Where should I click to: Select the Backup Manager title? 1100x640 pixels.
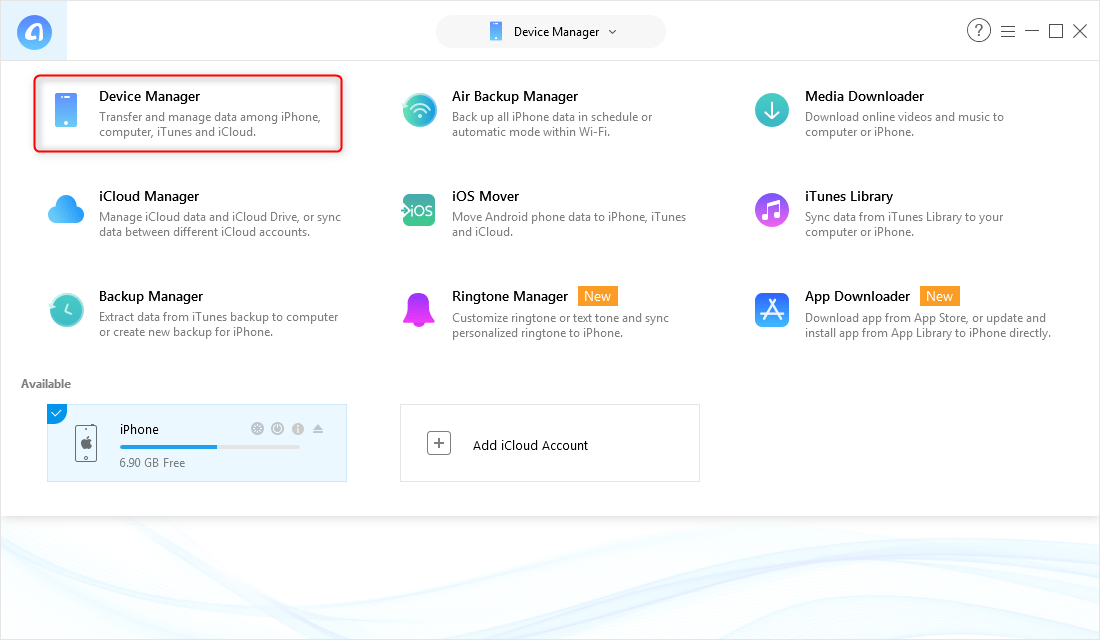[x=151, y=296]
